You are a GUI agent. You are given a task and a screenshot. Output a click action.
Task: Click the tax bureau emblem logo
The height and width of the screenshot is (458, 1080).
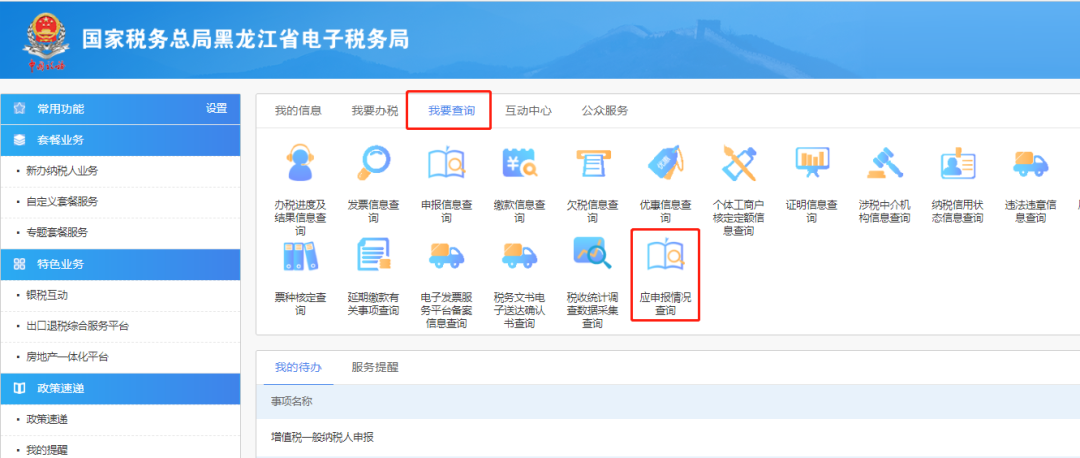click(x=46, y=40)
